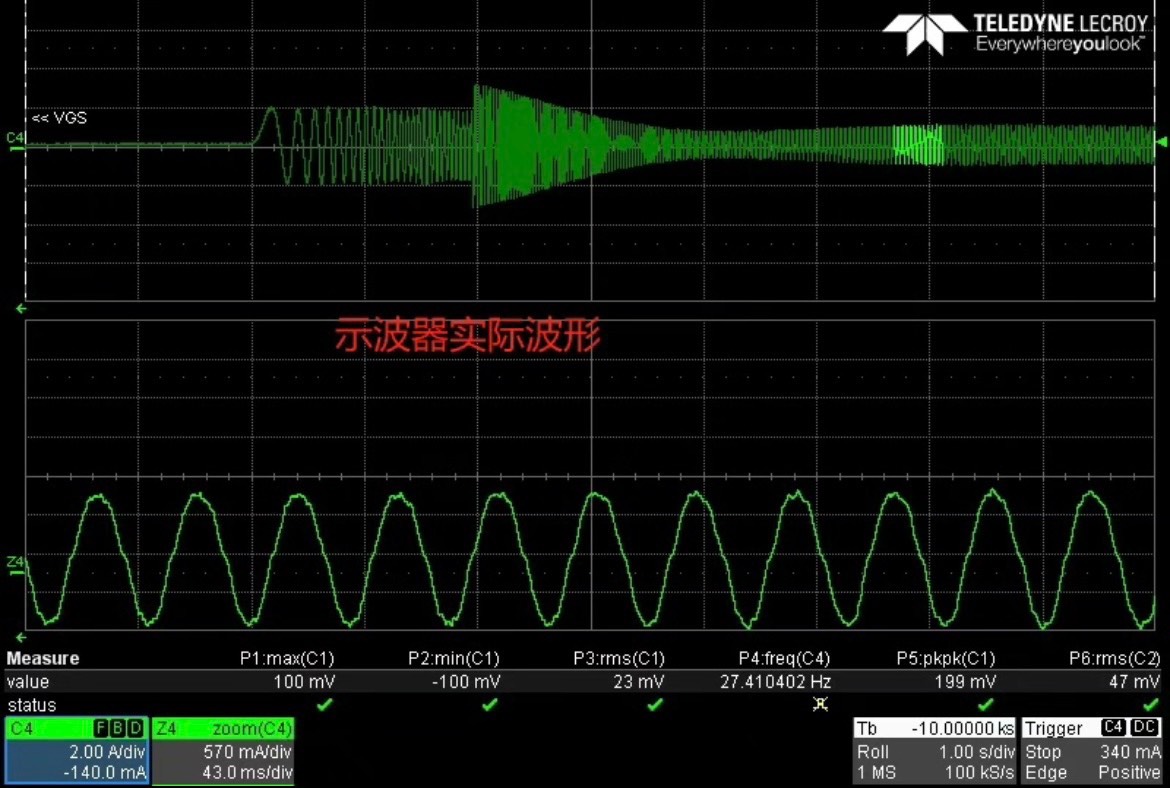Select the P4:freq(C4) measurement column

tap(784, 658)
